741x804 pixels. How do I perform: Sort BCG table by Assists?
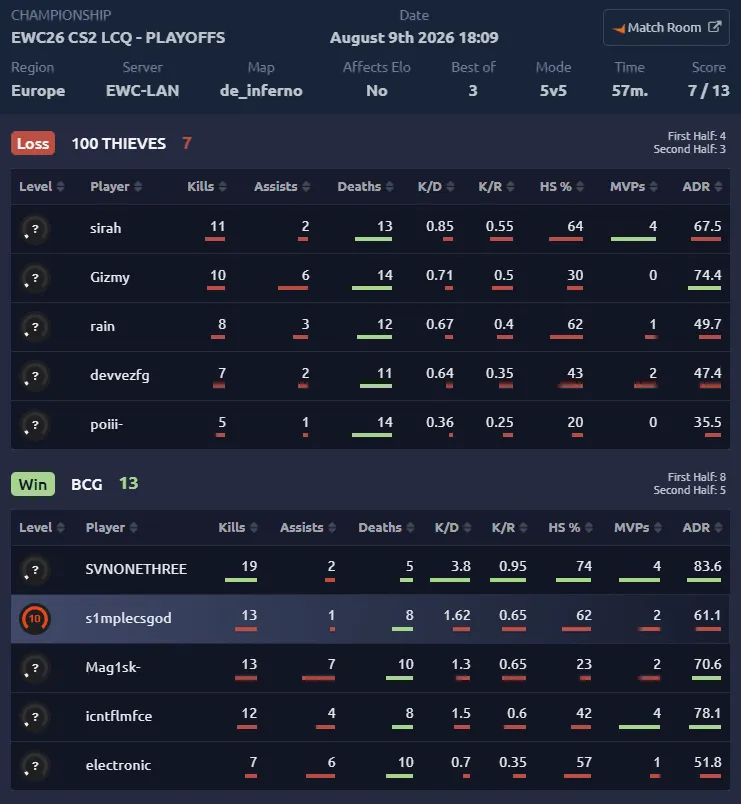pyautogui.click(x=308, y=528)
